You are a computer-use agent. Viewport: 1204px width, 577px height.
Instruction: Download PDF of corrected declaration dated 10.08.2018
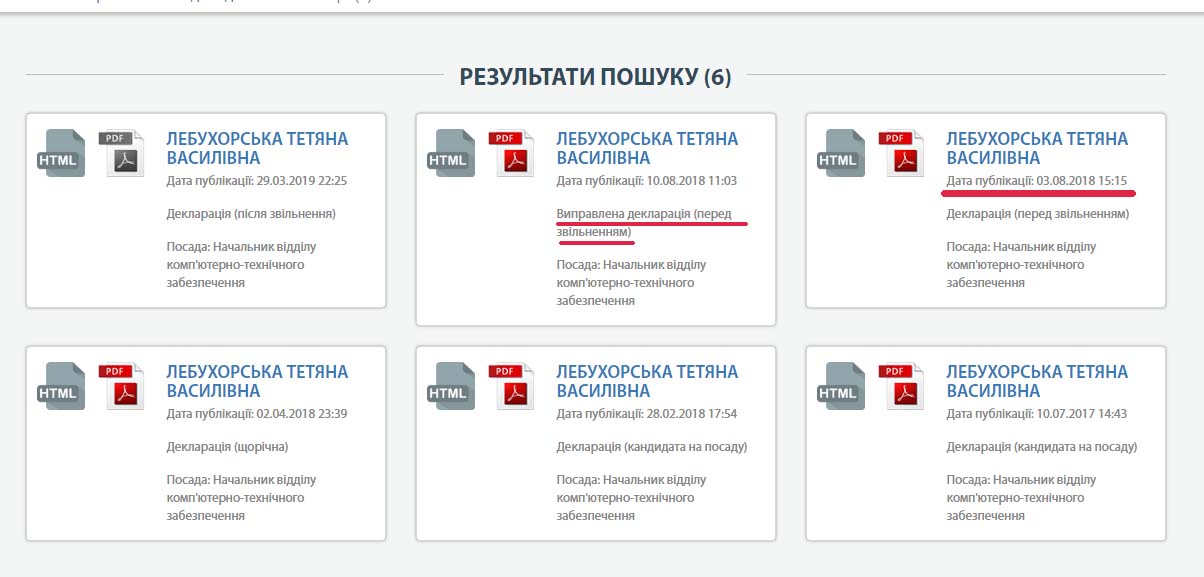coord(512,153)
